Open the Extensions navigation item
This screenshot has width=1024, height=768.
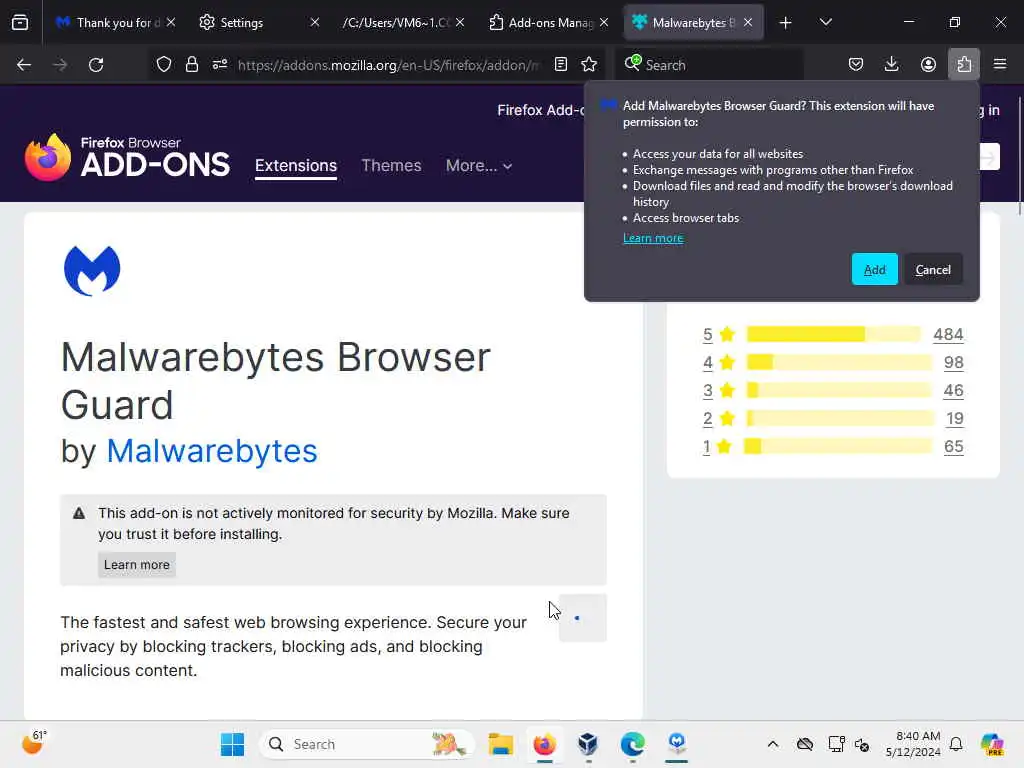click(x=296, y=166)
